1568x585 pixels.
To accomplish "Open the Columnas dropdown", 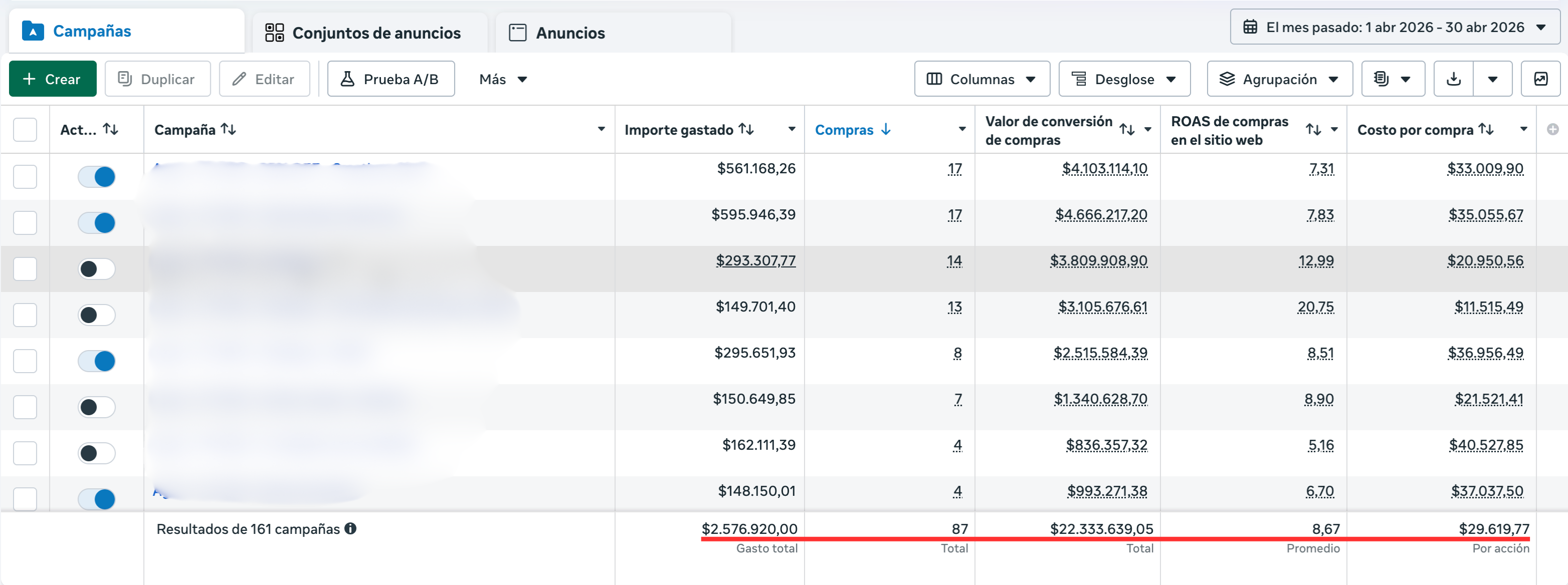I will coord(981,79).
